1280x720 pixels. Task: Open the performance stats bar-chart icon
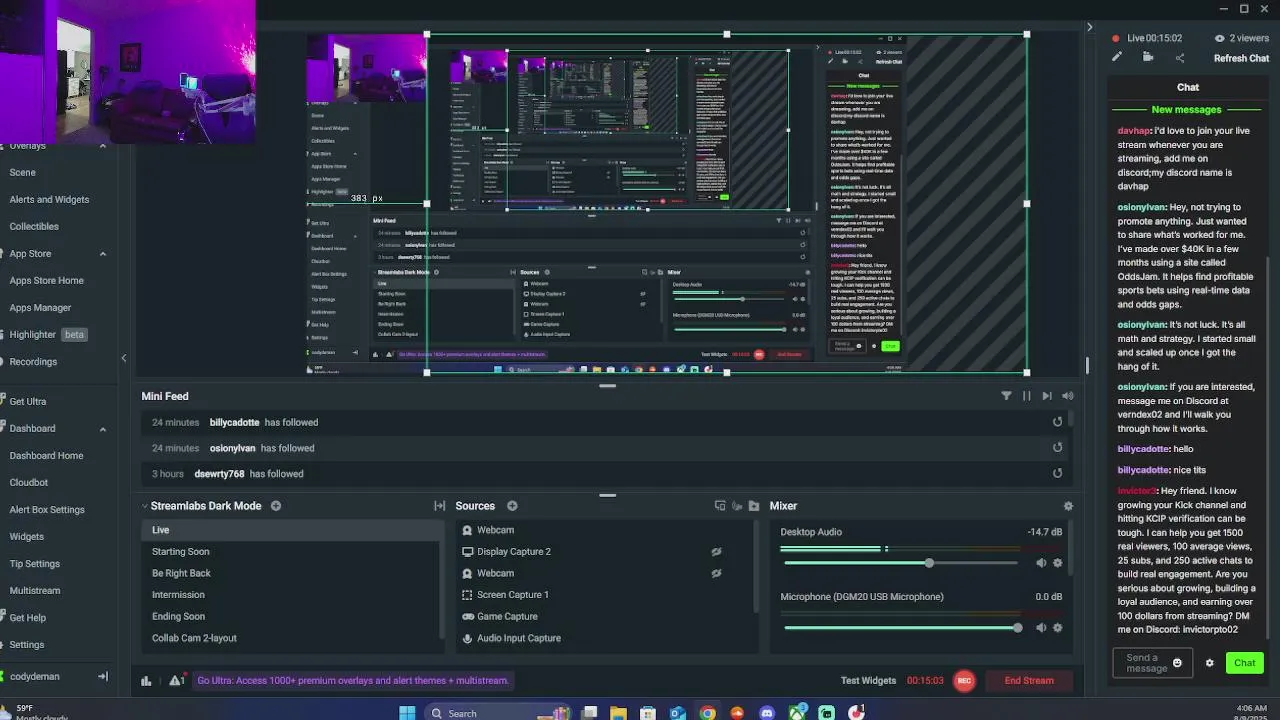146,681
